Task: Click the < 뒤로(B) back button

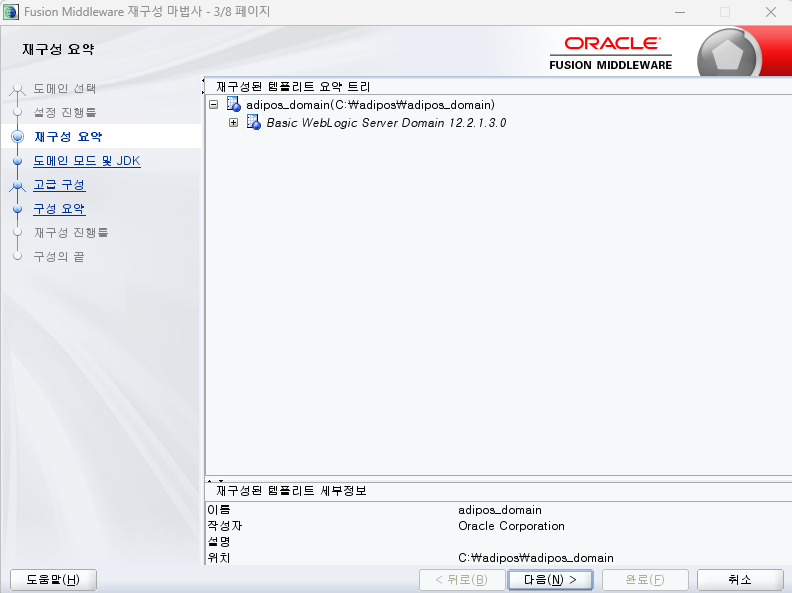Action: click(462, 579)
